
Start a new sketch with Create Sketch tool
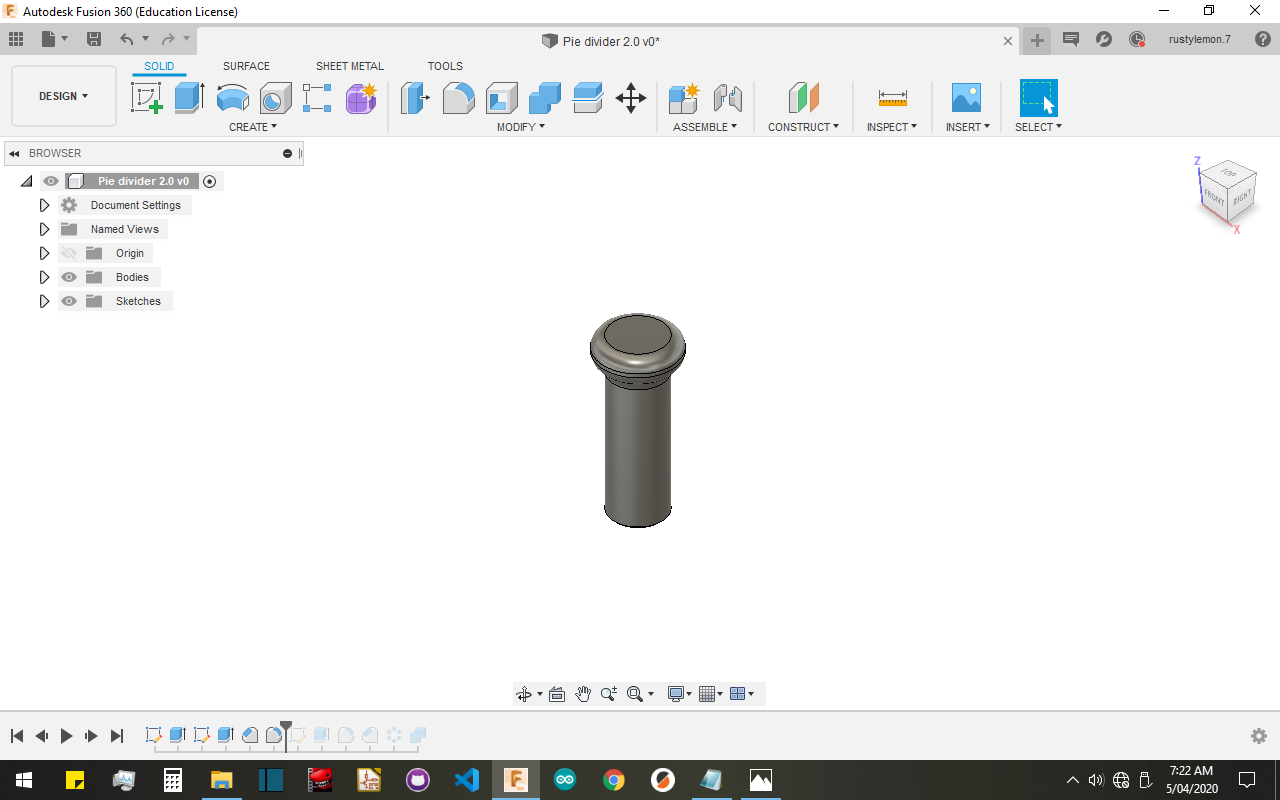[x=147, y=98]
